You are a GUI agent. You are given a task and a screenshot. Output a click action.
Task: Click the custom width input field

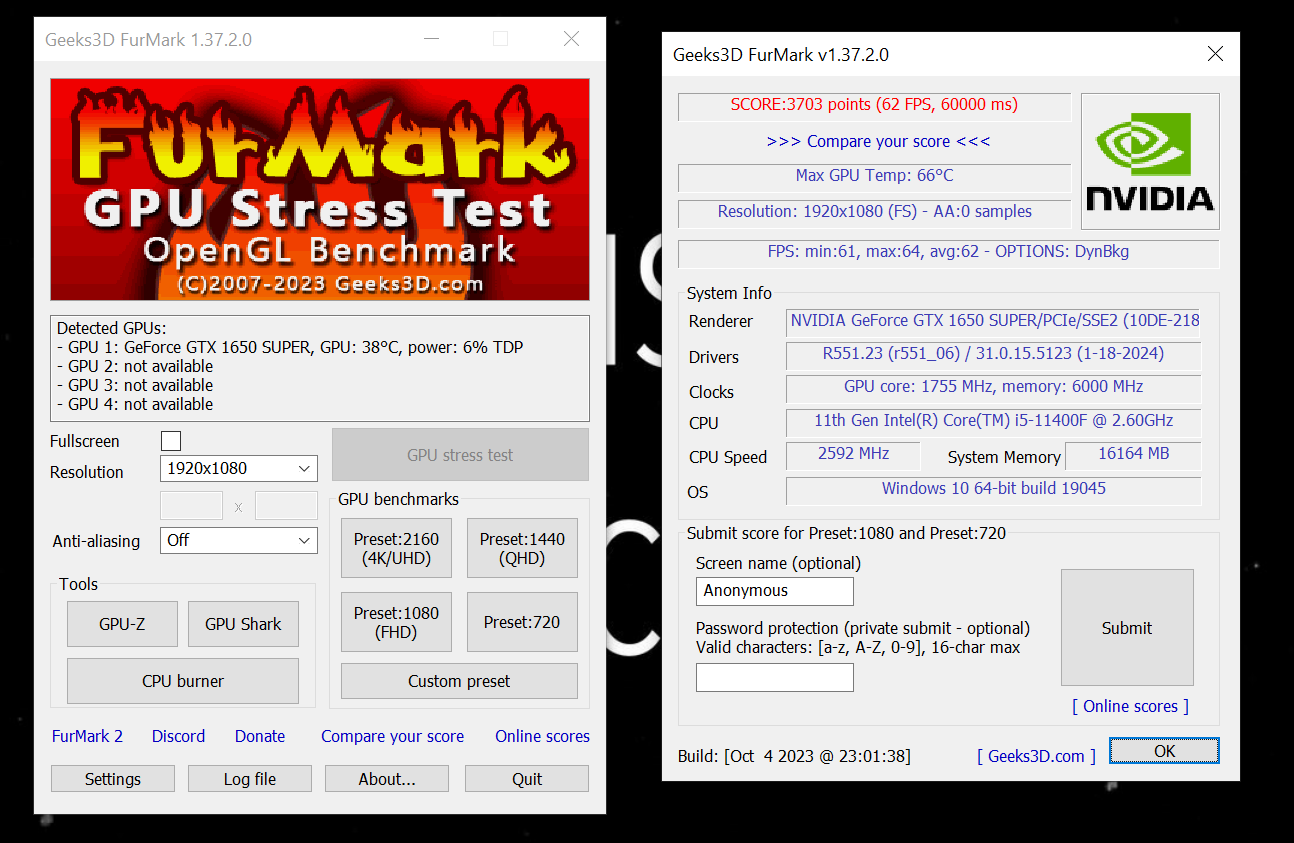[x=191, y=506]
